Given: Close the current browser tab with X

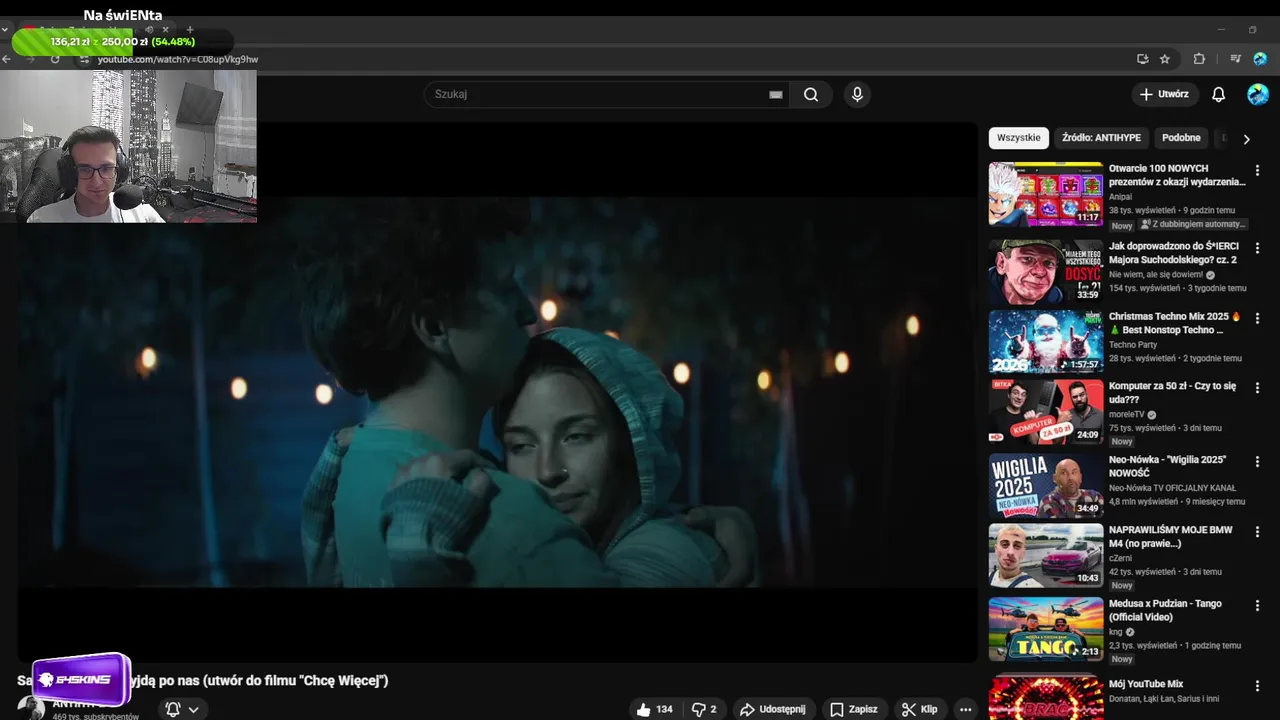Looking at the screenshot, I should pyautogui.click(x=166, y=30).
